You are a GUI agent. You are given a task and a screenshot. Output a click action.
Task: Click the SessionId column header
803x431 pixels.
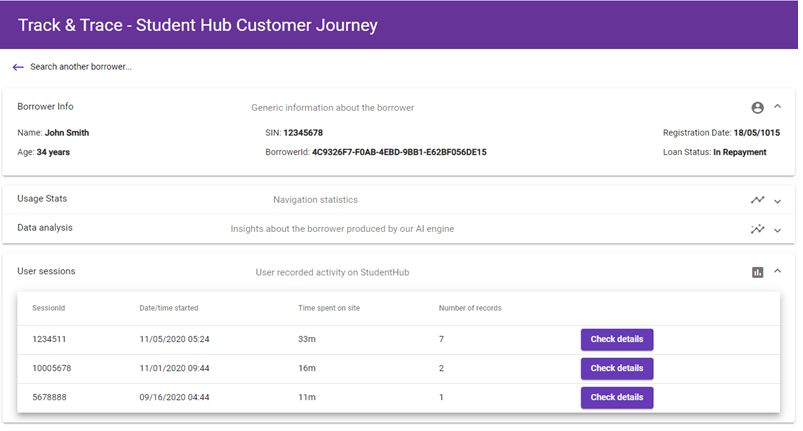click(x=48, y=308)
